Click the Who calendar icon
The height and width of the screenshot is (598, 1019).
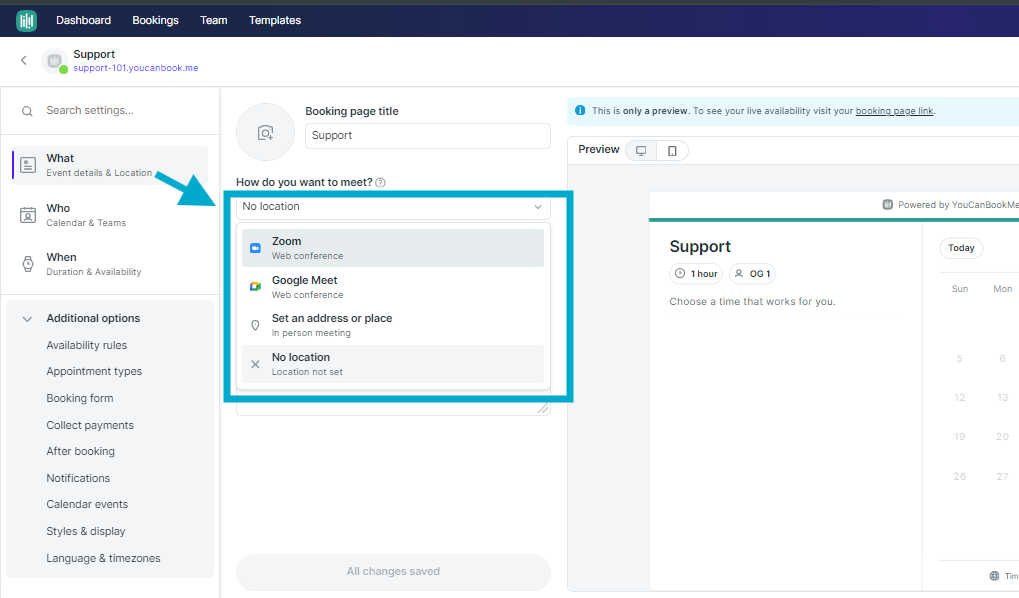pyautogui.click(x=28, y=215)
